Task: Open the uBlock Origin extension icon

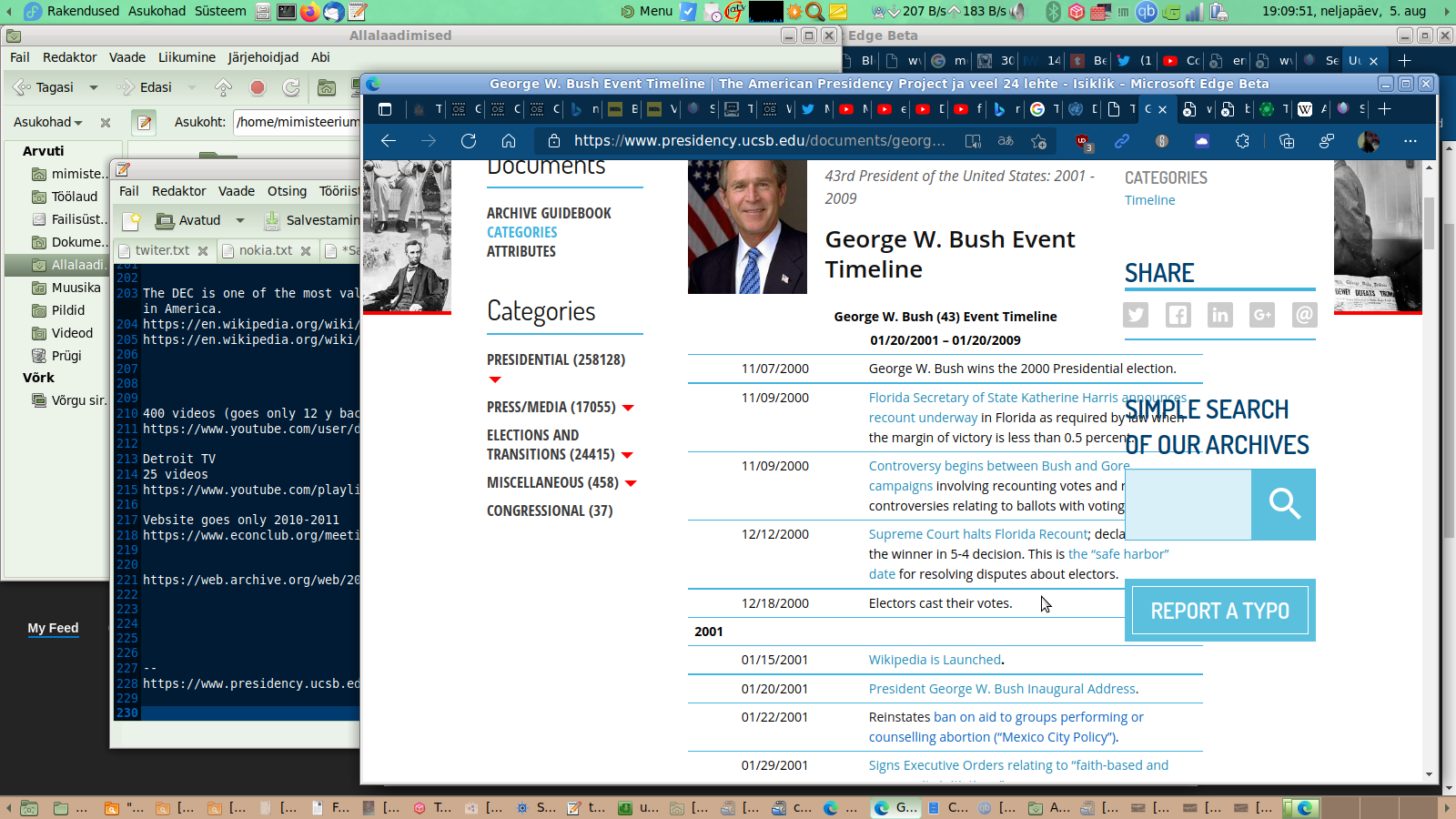Action: (x=1082, y=141)
